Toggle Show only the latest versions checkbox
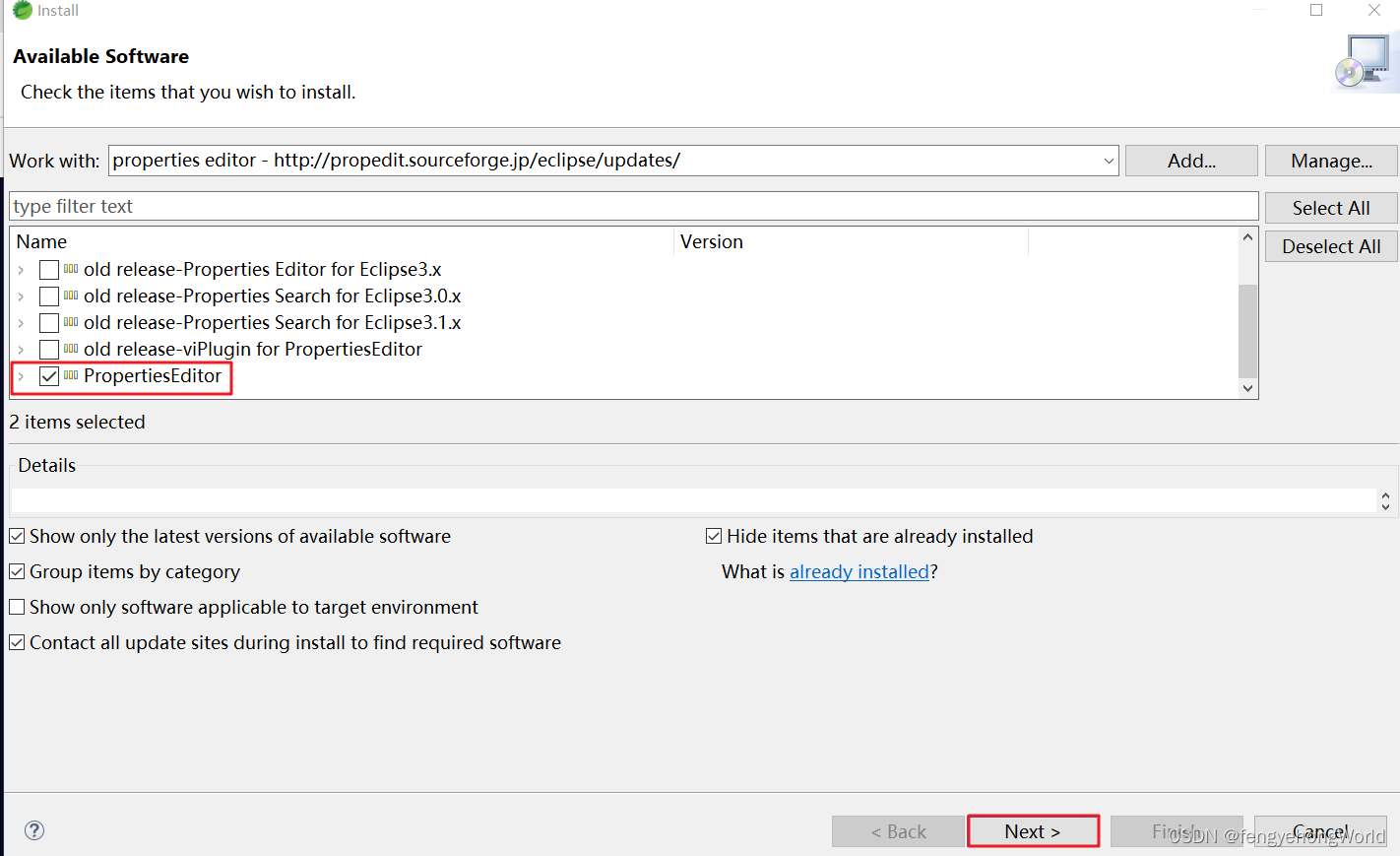The image size is (1400, 856). (x=17, y=537)
